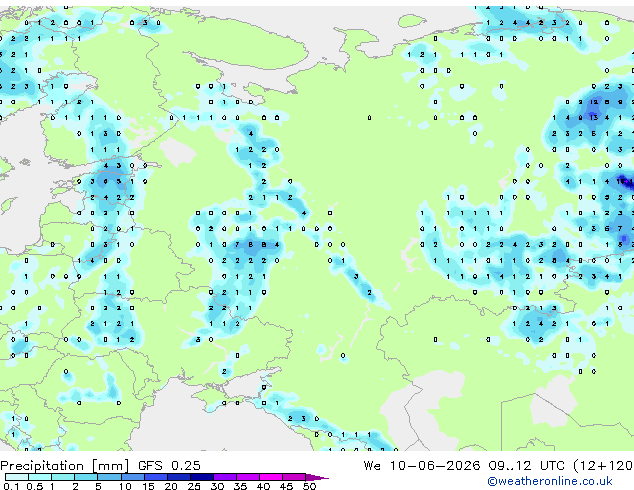Click the "13" precipitation value on map

pos(594,118)
